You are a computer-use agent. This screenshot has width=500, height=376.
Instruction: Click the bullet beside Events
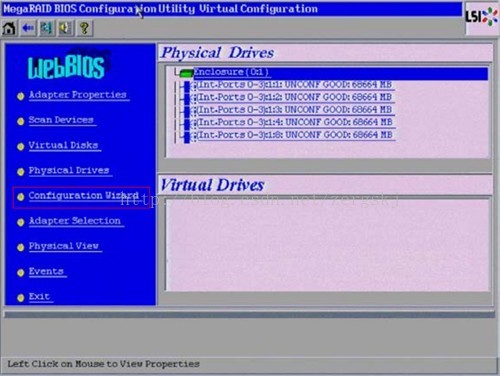pos(21,273)
